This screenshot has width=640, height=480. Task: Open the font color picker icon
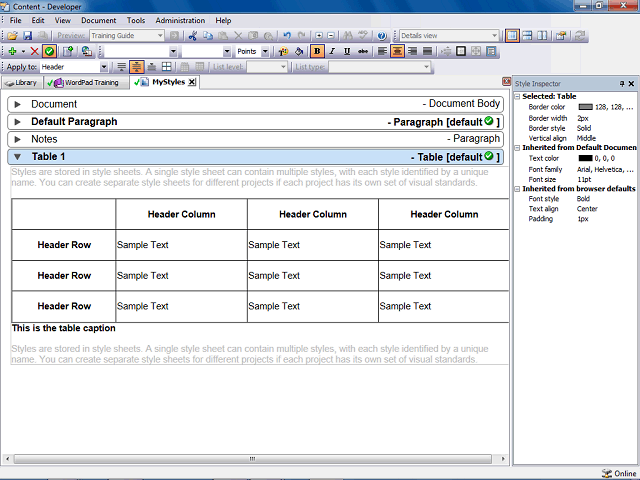(x=283, y=51)
